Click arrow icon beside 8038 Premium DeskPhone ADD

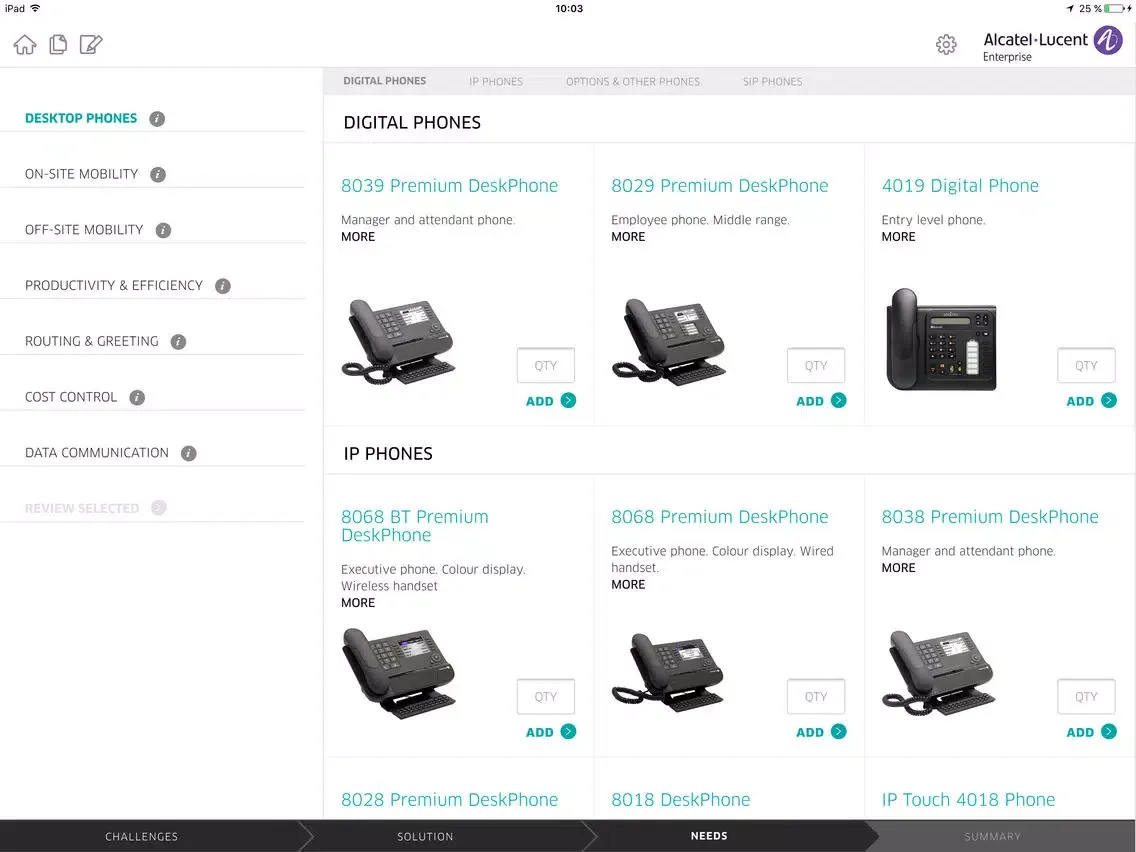[1109, 732]
